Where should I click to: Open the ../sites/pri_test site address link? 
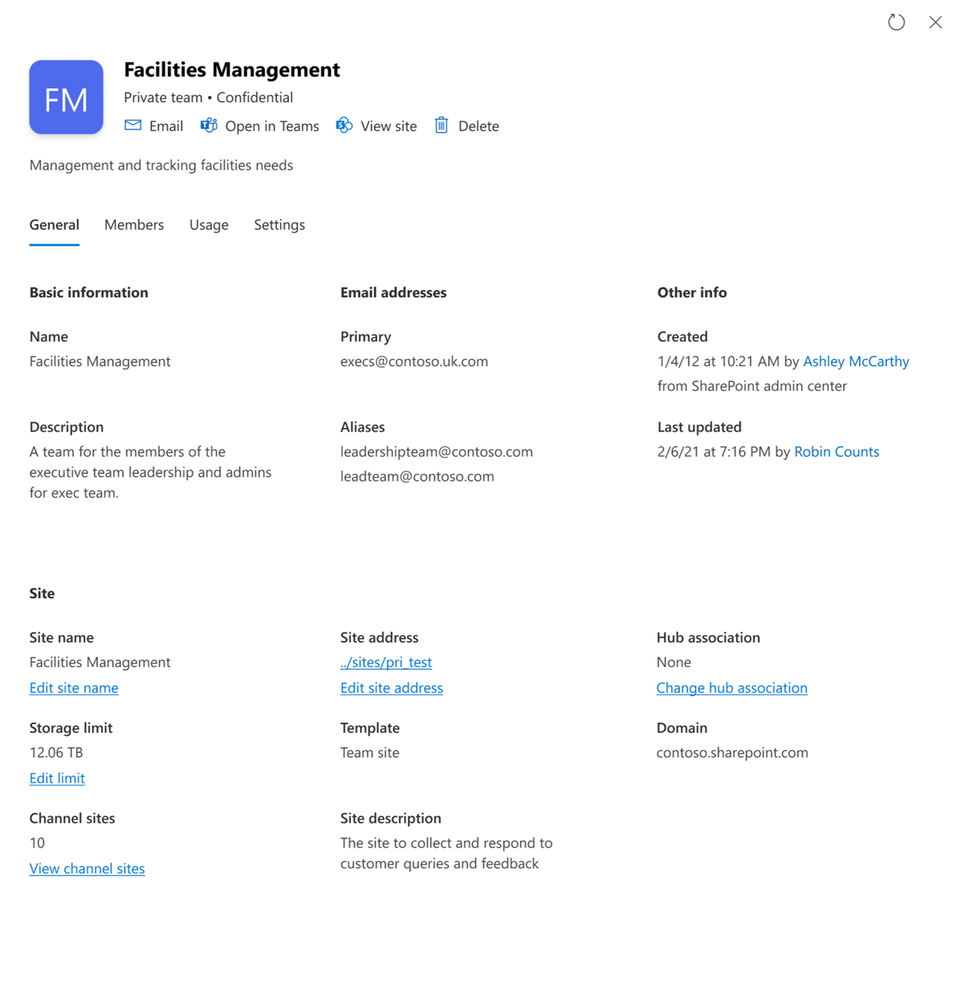pyautogui.click(x=386, y=663)
